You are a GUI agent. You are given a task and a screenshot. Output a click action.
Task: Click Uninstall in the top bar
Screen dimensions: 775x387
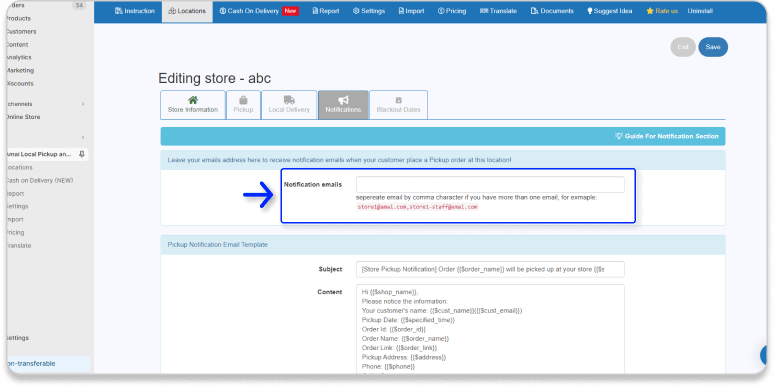tap(700, 11)
